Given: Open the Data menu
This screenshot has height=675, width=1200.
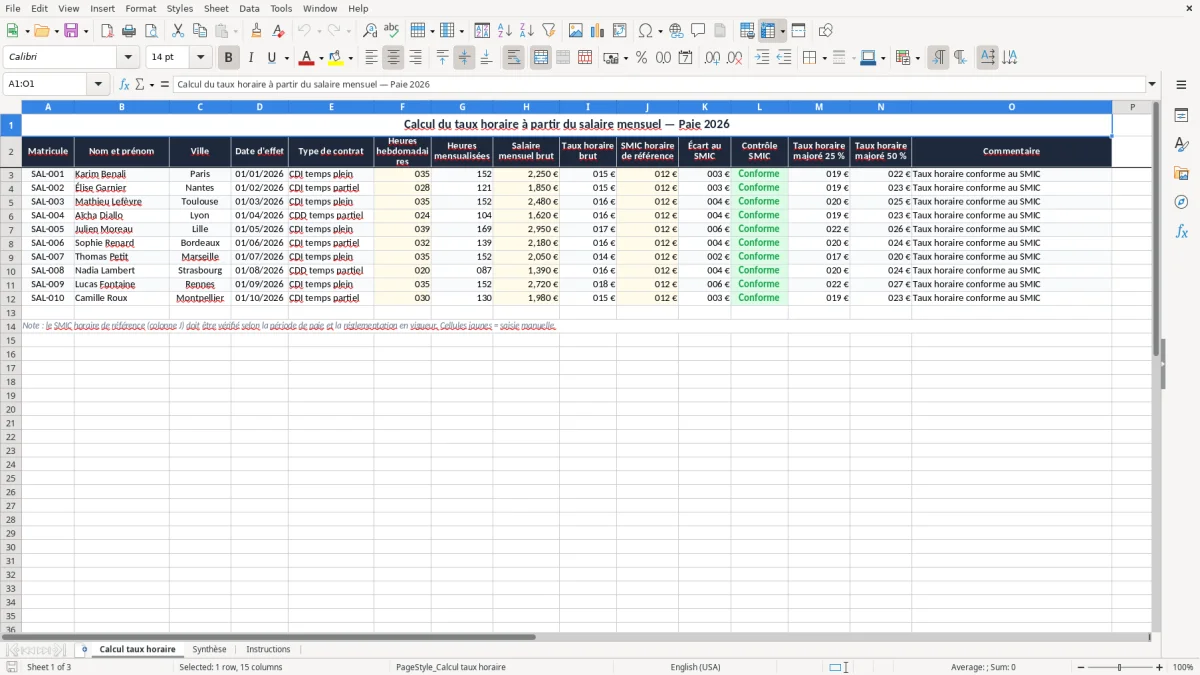Looking at the screenshot, I should click(249, 8).
